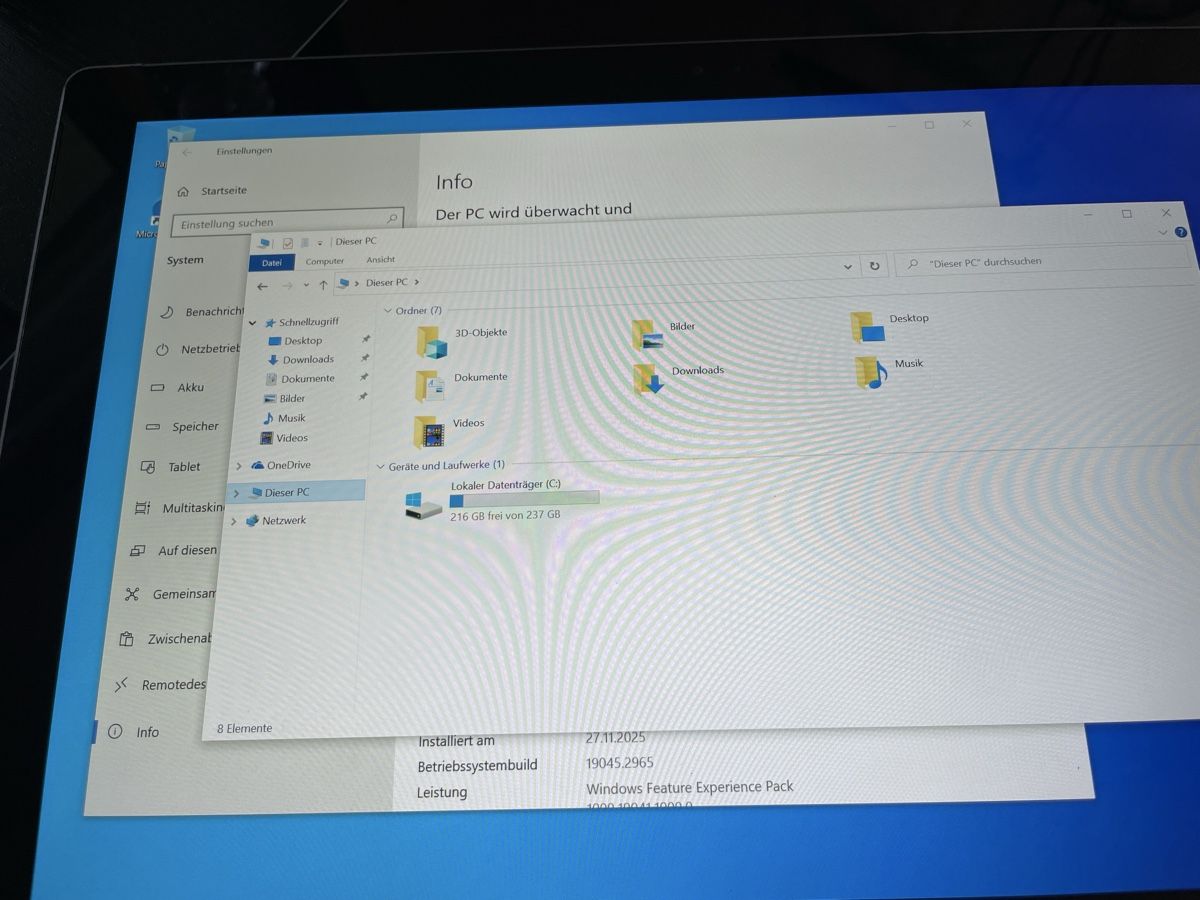Collapse the Ordner (7) group
Viewport: 1200px width, 900px height.
(388, 312)
